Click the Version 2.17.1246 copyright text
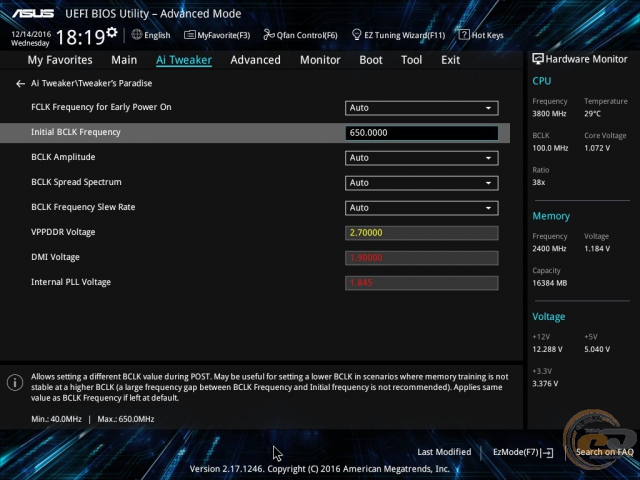The height and width of the screenshot is (480, 640). tap(320, 469)
